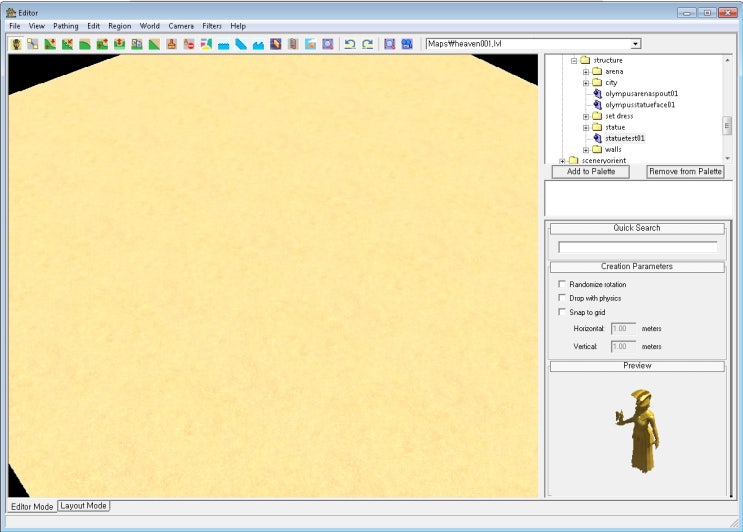Select the character bust object placement tool
Image resolution: width=743 pixels, height=532 pixels.
[x=17, y=44]
